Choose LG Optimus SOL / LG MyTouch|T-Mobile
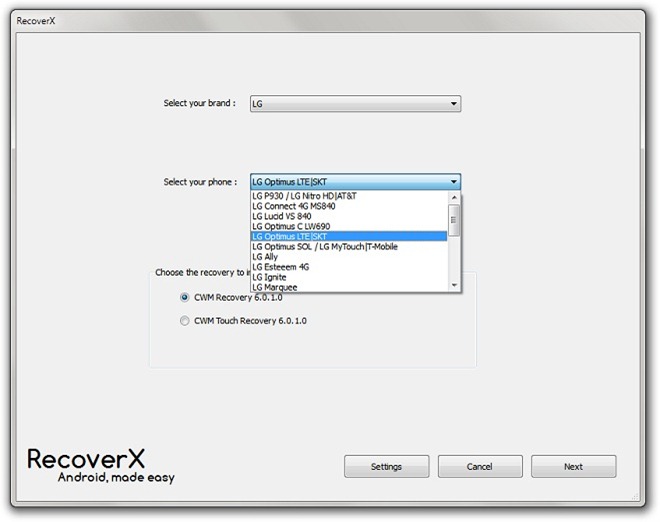 coord(349,246)
